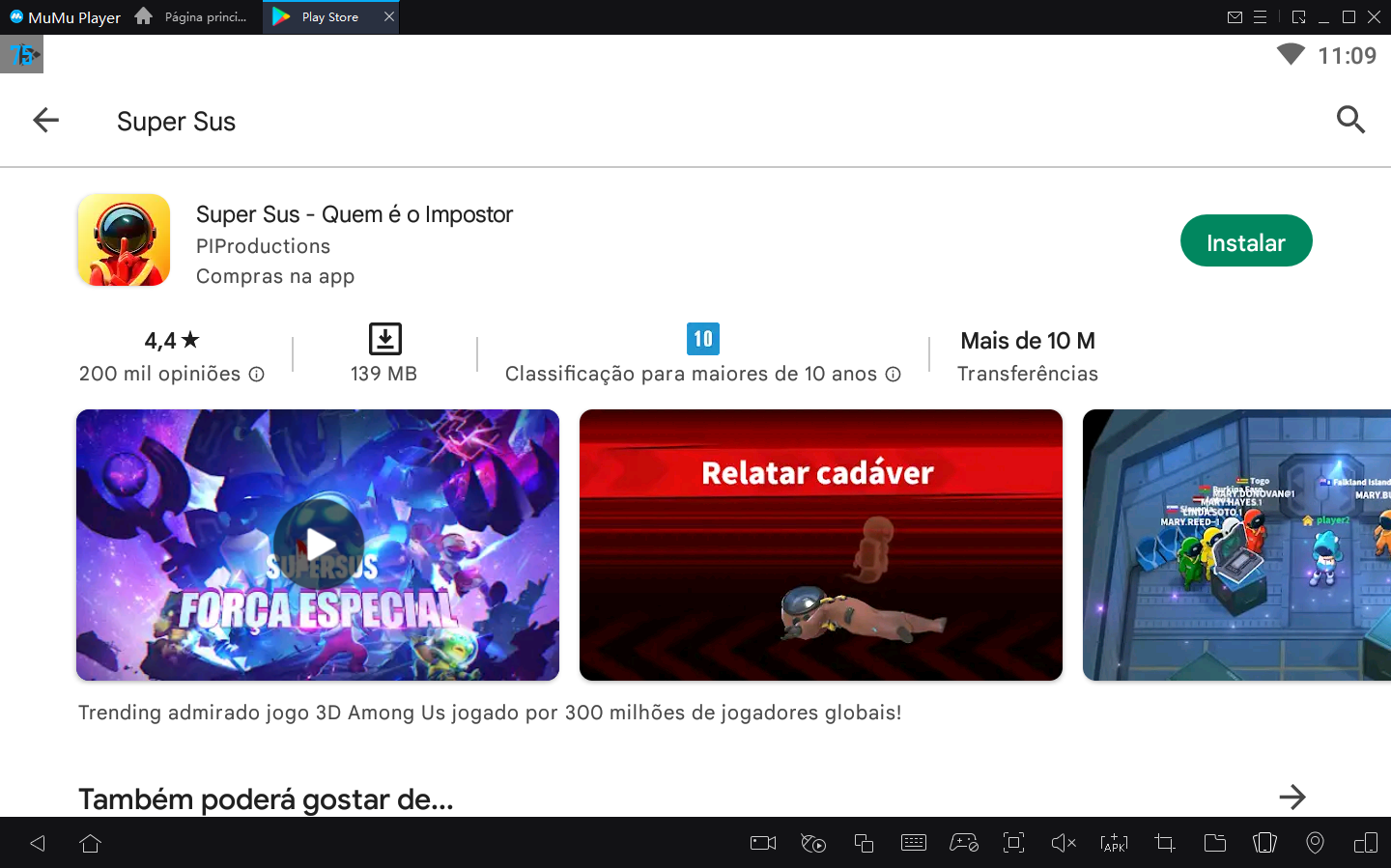Play the Super Sus trailer video
Screen dimensions: 1391x868
click(318, 544)
